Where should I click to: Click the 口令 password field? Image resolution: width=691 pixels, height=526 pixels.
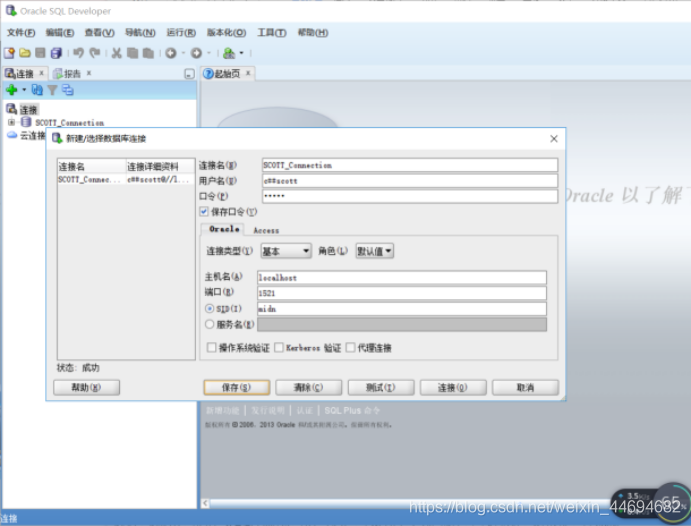pos(410,196)
